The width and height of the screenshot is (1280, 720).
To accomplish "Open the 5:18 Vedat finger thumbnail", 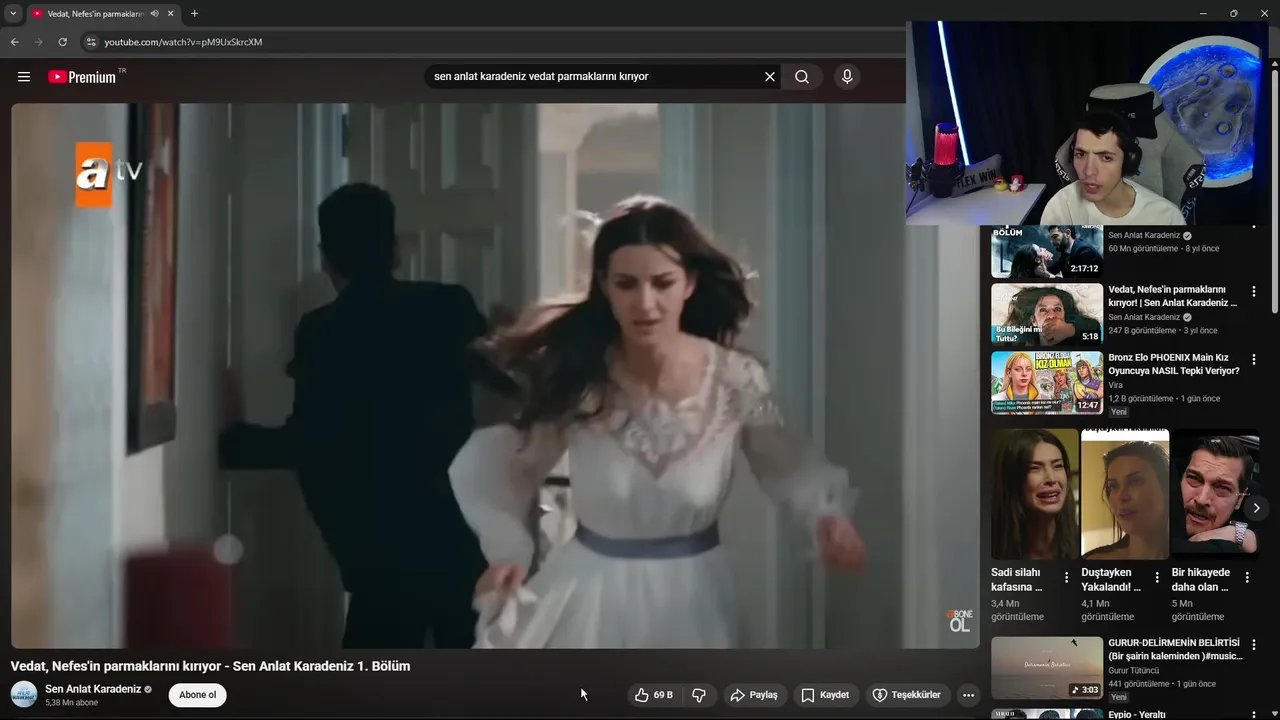I will coord(1047,314).
